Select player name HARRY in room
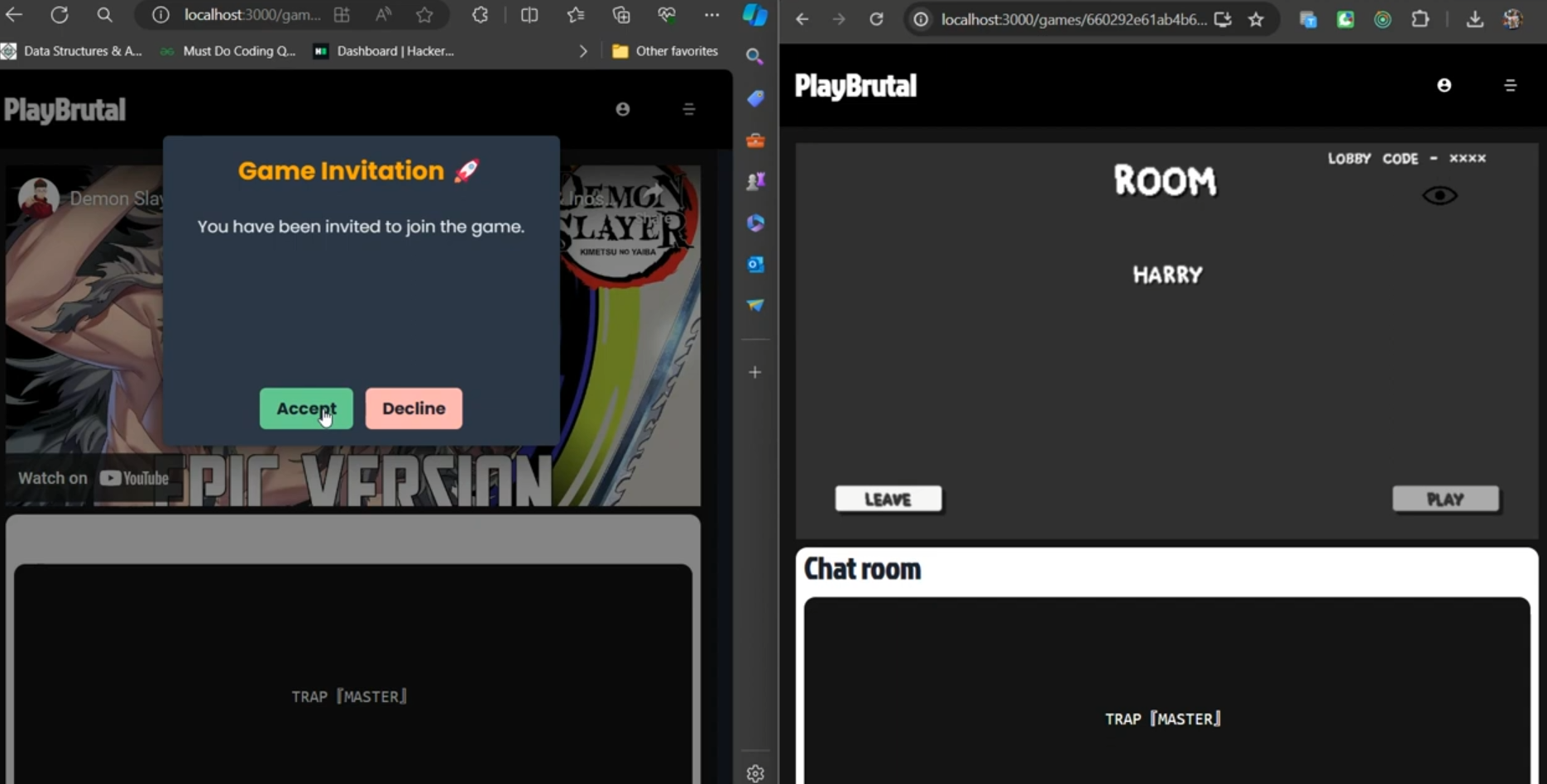The height and width of the screenshot is (784, 1547). tap(1167, 275)
